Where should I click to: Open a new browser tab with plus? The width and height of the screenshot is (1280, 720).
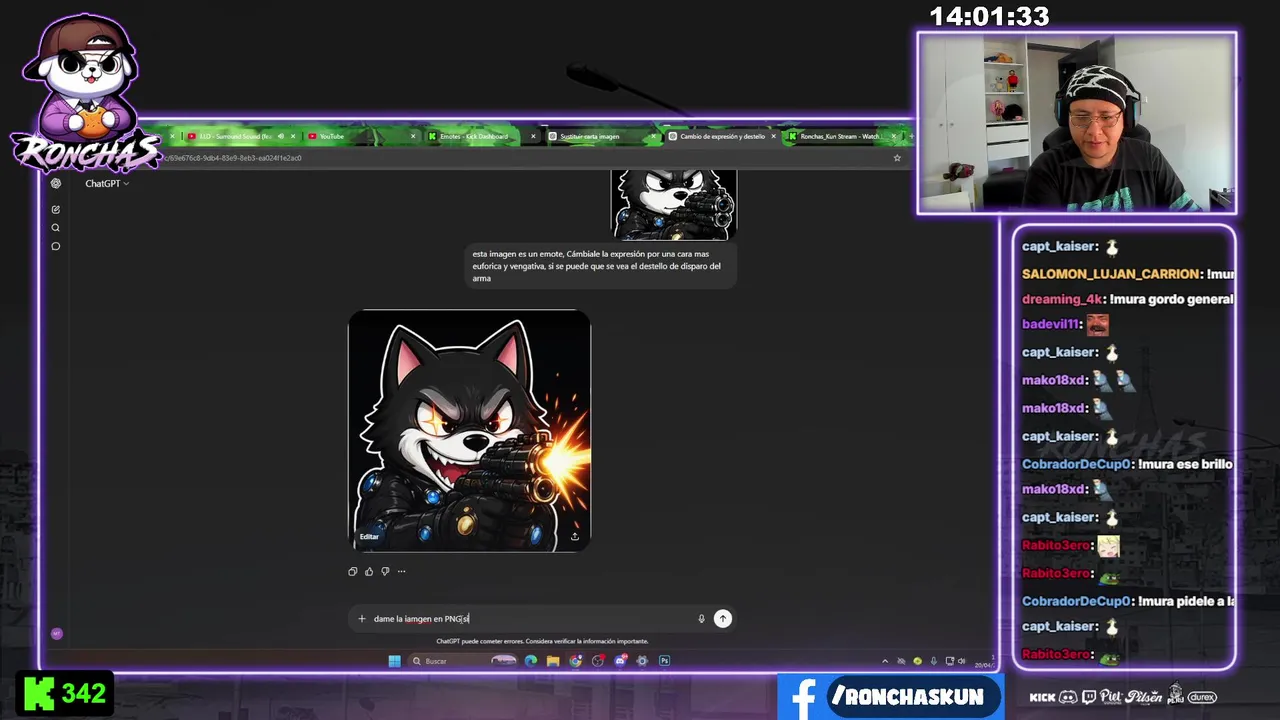pos(910,136)
